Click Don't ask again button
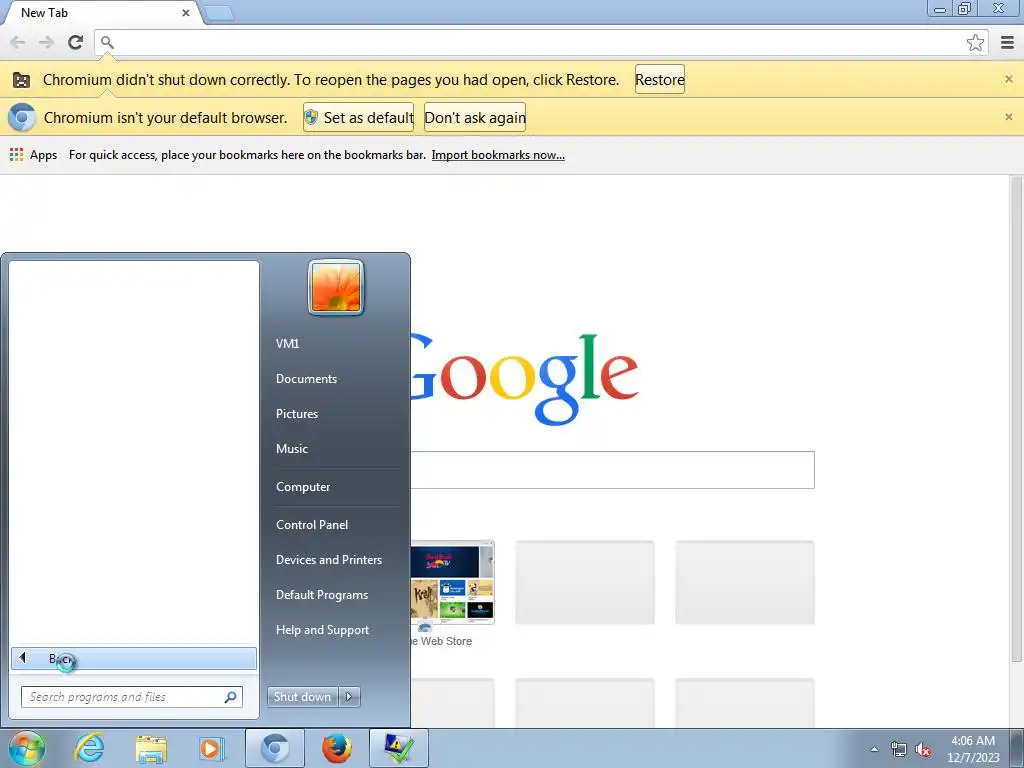The height and width of the screenshot is (768, 1024). coord(475,118)
